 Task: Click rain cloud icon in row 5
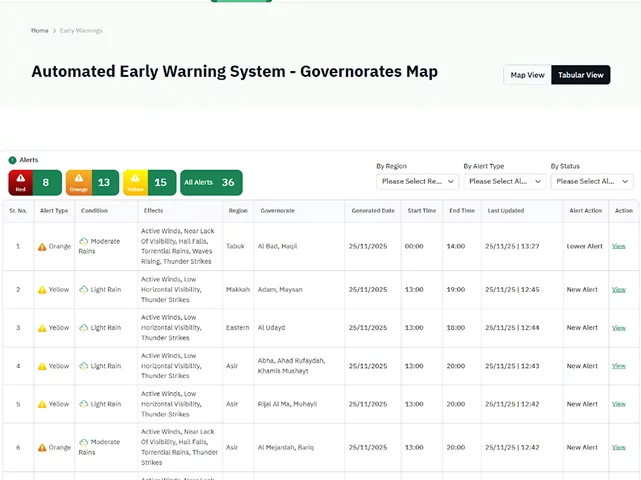[84, 404]
